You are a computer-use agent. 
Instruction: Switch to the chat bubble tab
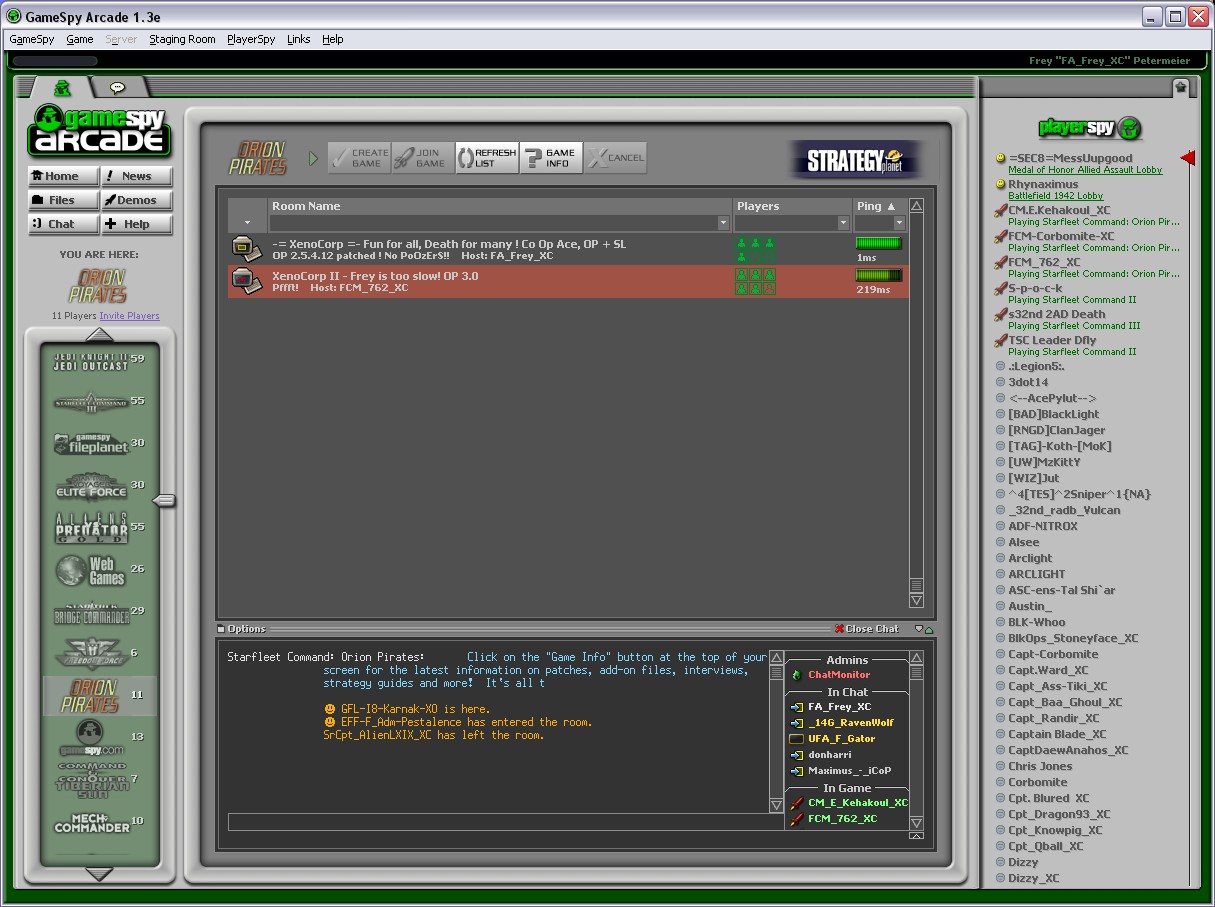[117, 88]
